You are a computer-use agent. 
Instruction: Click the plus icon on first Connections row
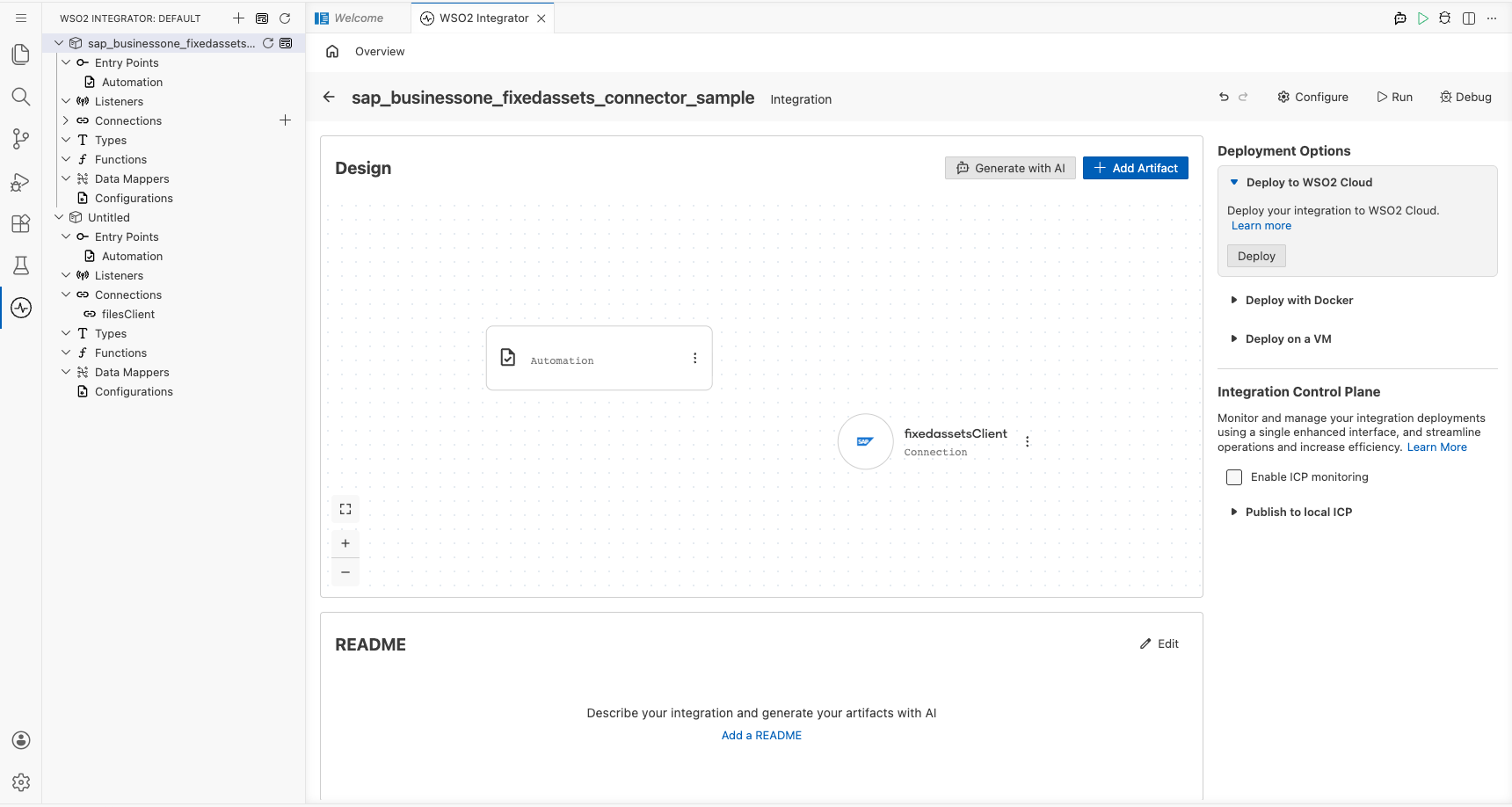click(285, 120)
